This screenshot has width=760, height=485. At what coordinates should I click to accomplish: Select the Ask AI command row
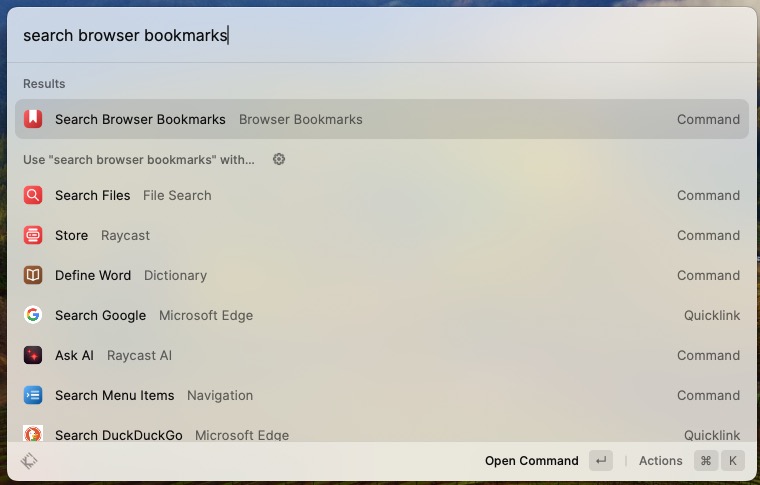[382, 355]
